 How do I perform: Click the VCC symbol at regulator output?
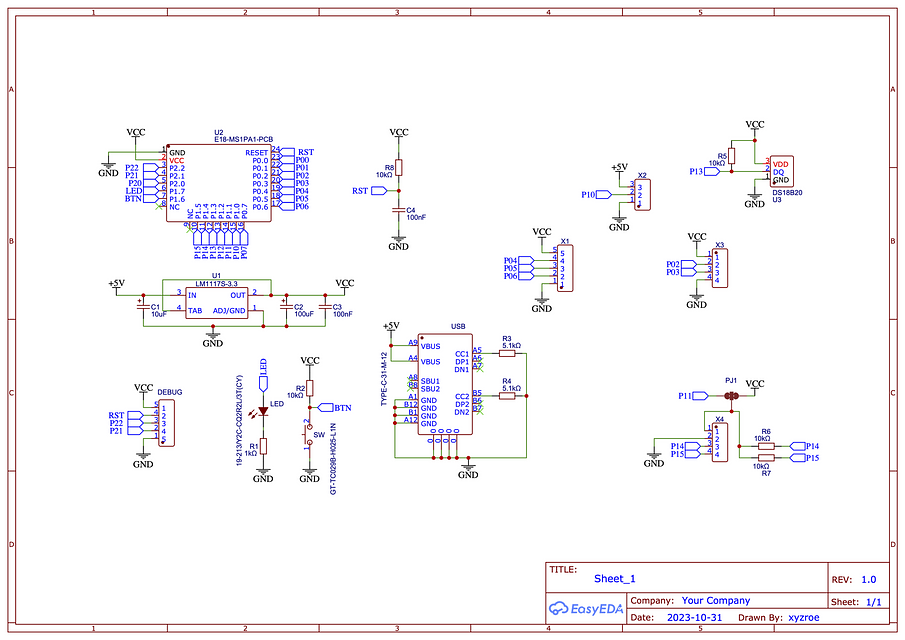coord(345,284)
